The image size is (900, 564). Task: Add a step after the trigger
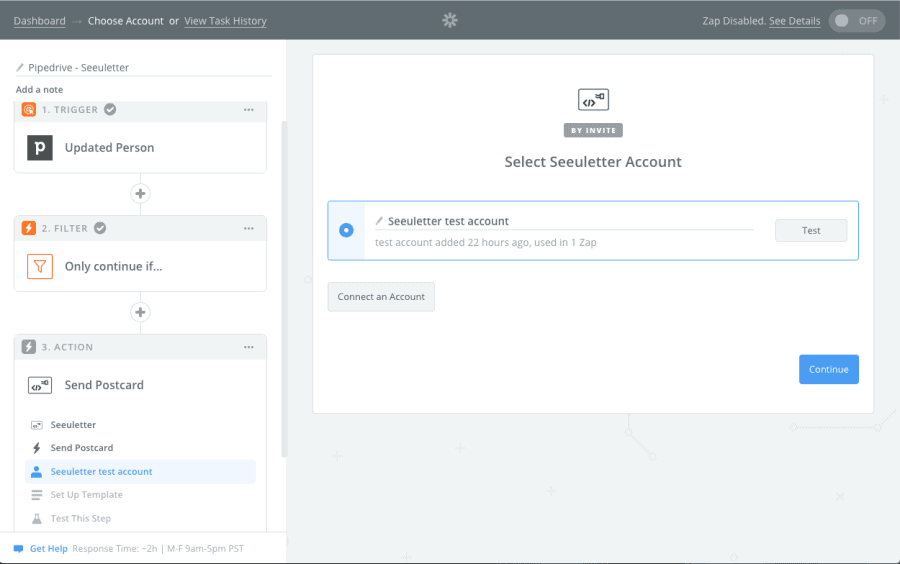point(141,193)
